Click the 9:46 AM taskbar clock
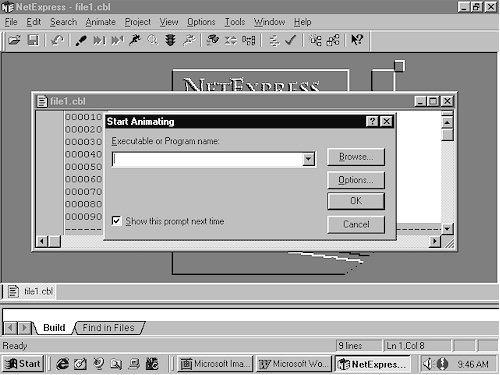This screenshot has width=500, height=375. [x=473, y=364]
